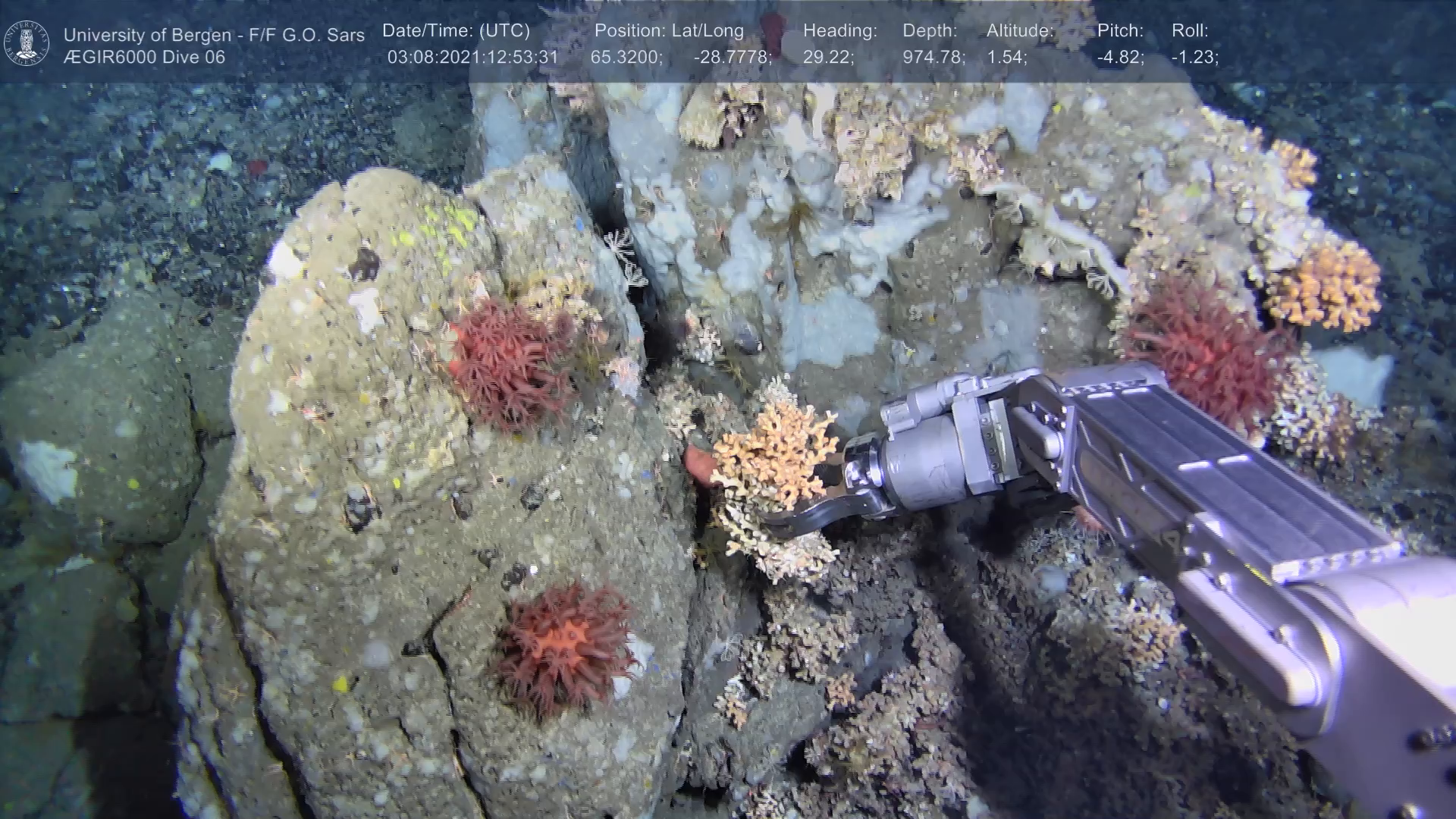
Task: Click the Depth value 974.78
Action: (x=934, y=58)
